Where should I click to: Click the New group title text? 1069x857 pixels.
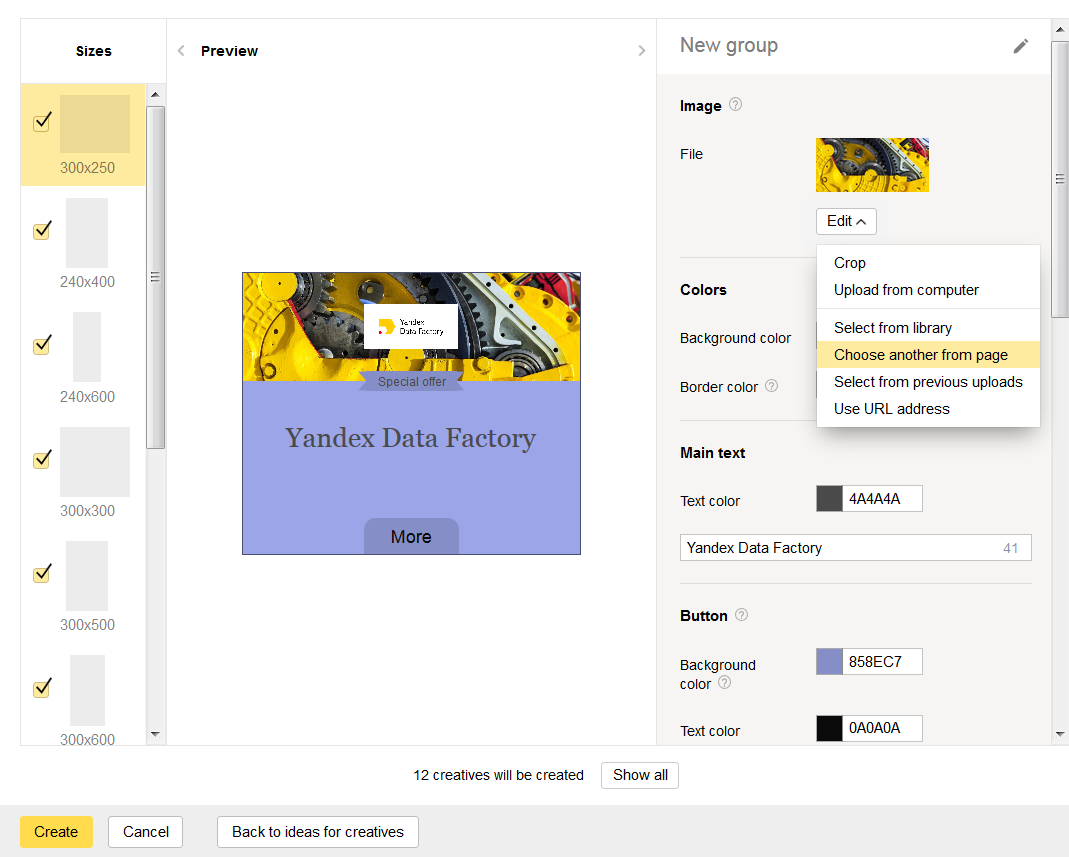[729, 45]
